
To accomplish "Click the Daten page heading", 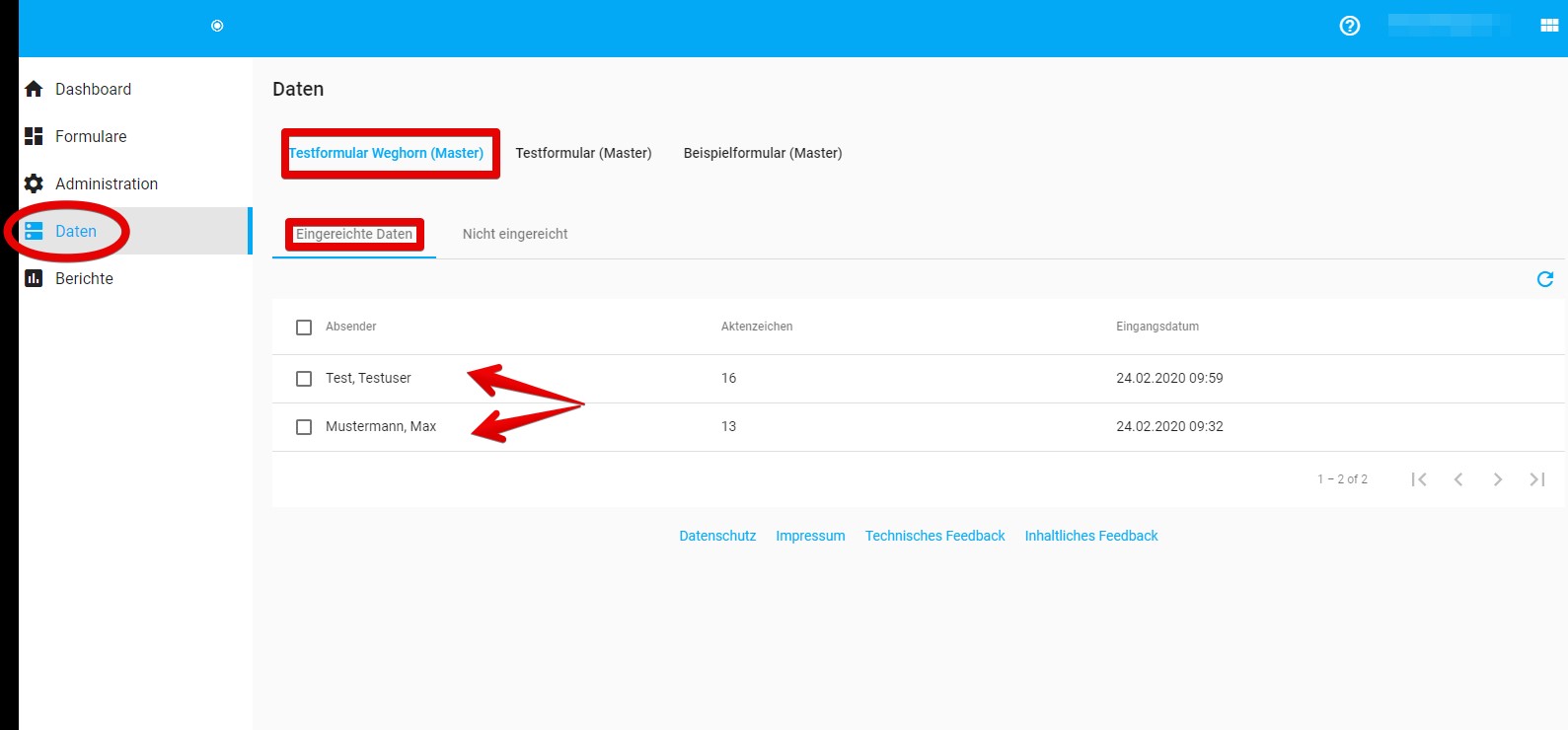I will click(x=298, y=89).
